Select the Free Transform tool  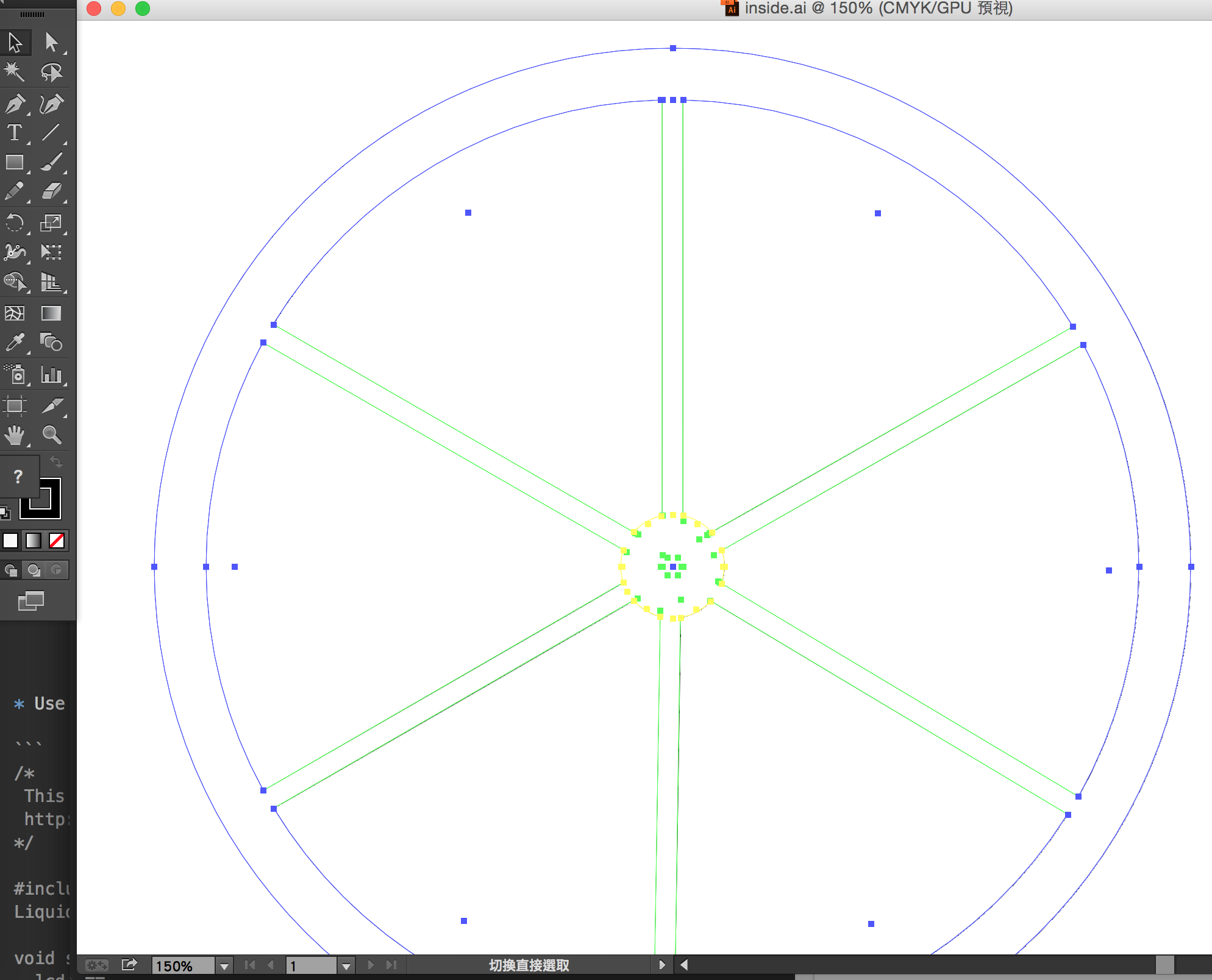[x=52, y=252]
